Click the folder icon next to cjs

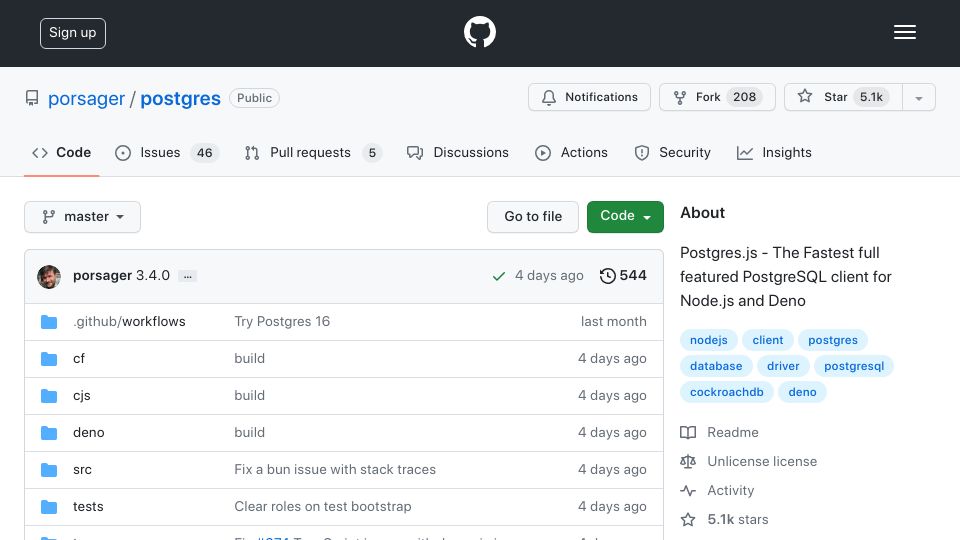[49, 396]
